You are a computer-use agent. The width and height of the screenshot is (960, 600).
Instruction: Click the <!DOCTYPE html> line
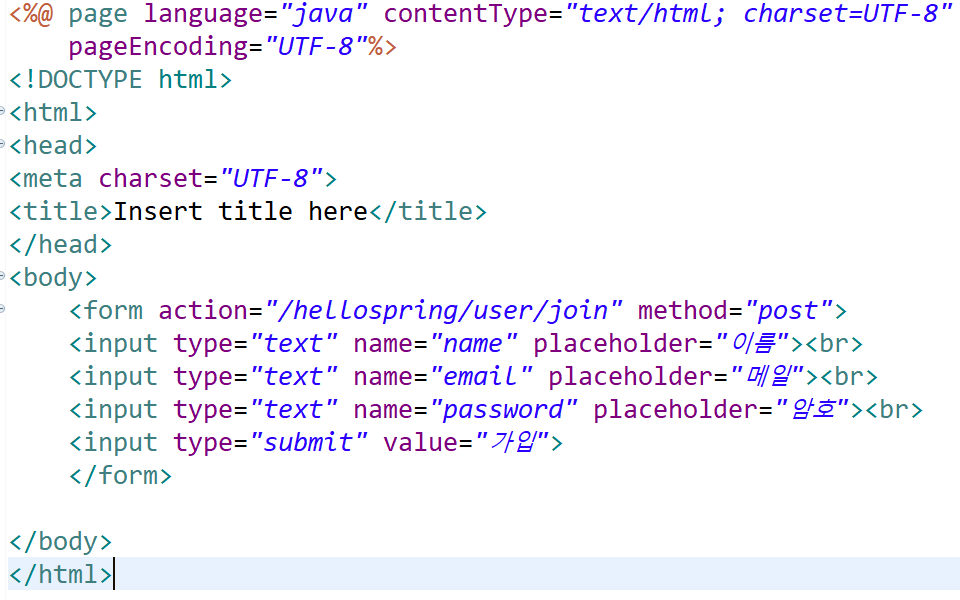coord(121,80)
